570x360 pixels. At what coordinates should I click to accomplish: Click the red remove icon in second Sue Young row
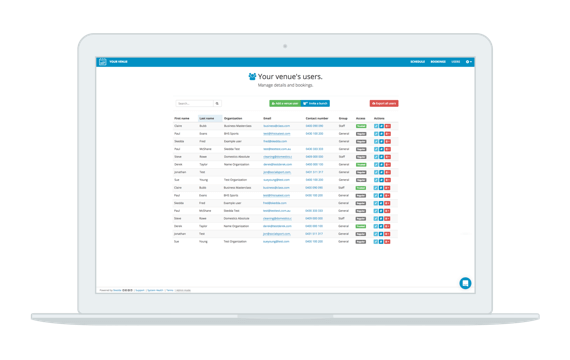[388, 242]
